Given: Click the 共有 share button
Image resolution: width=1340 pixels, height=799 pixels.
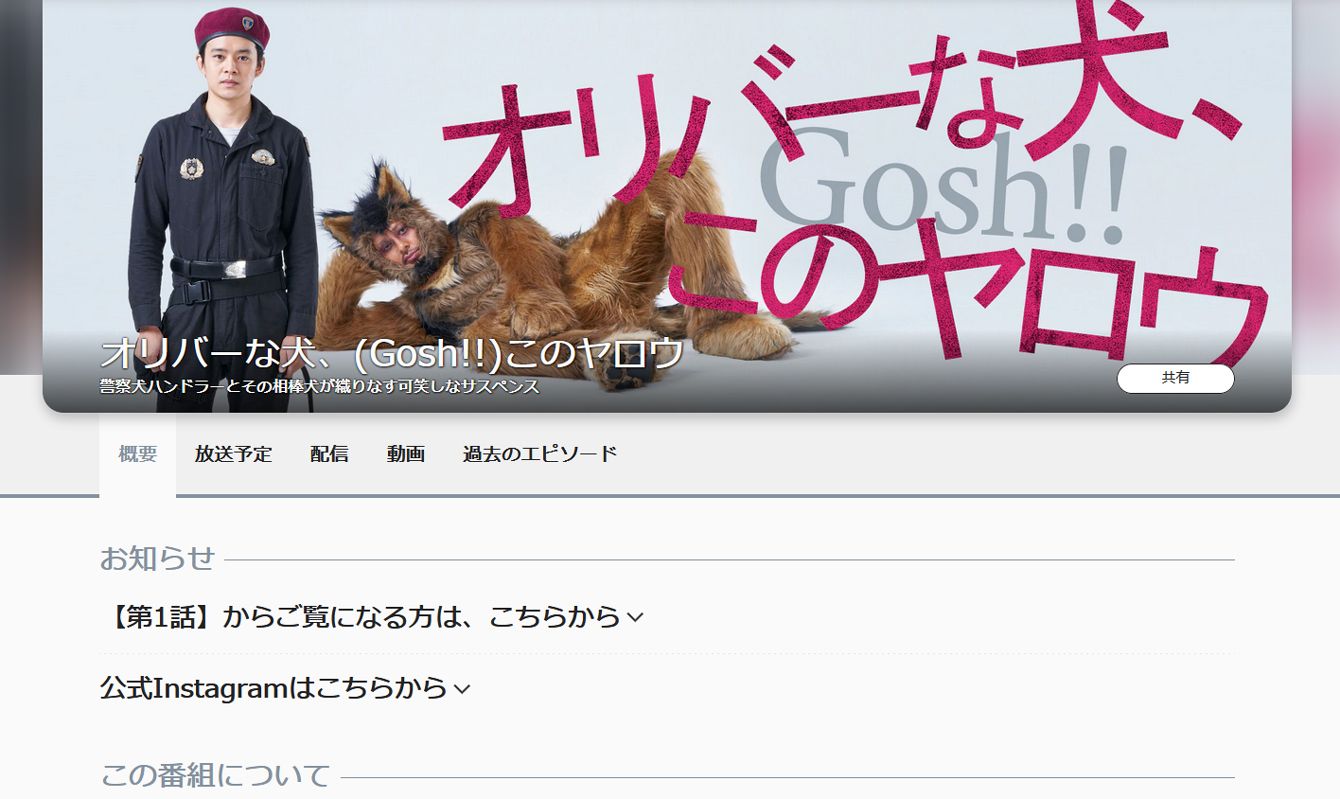Looking at the screenshot, I should tap(1175, 378).
